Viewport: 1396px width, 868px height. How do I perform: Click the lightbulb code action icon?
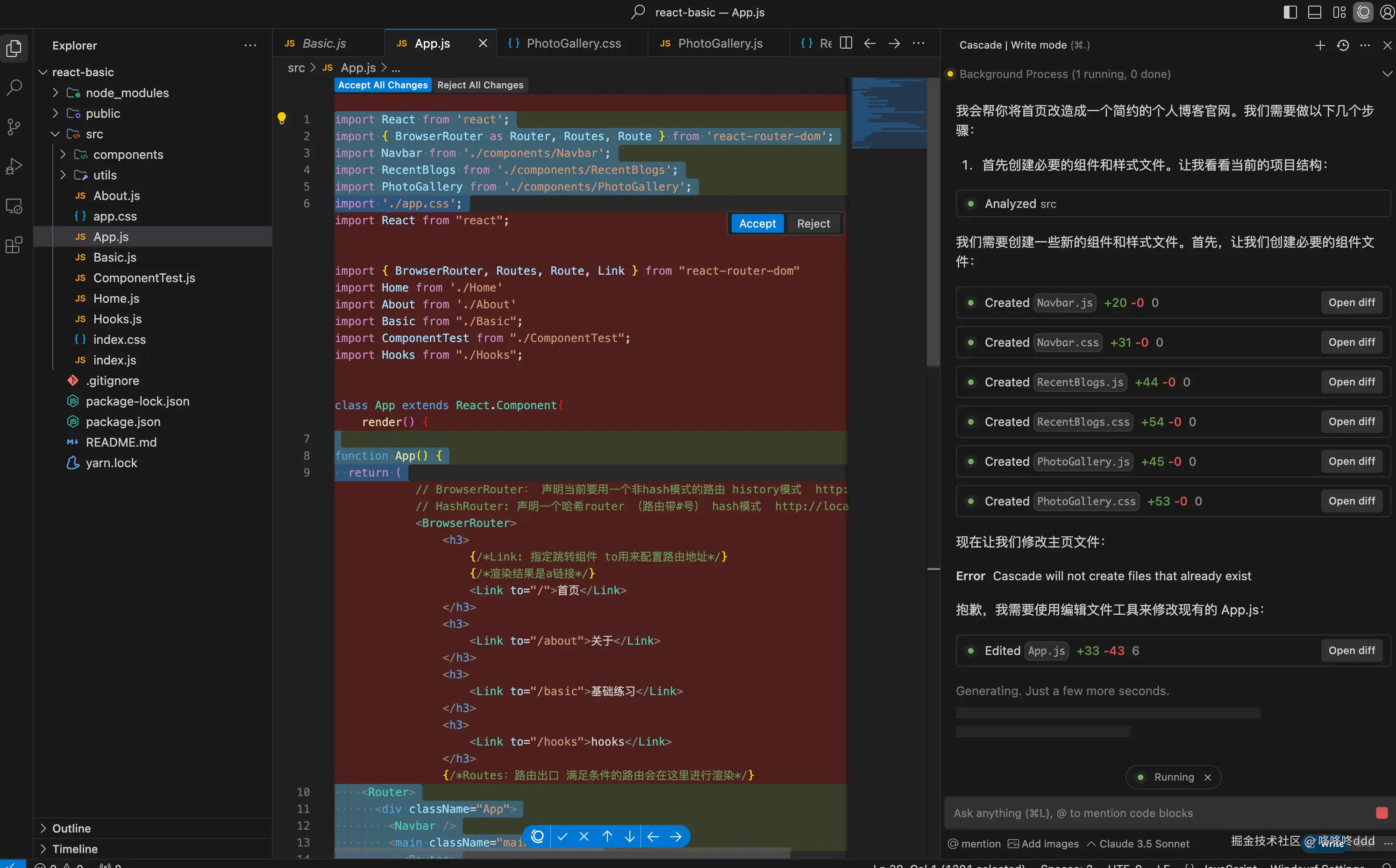[x=281, y=118]
